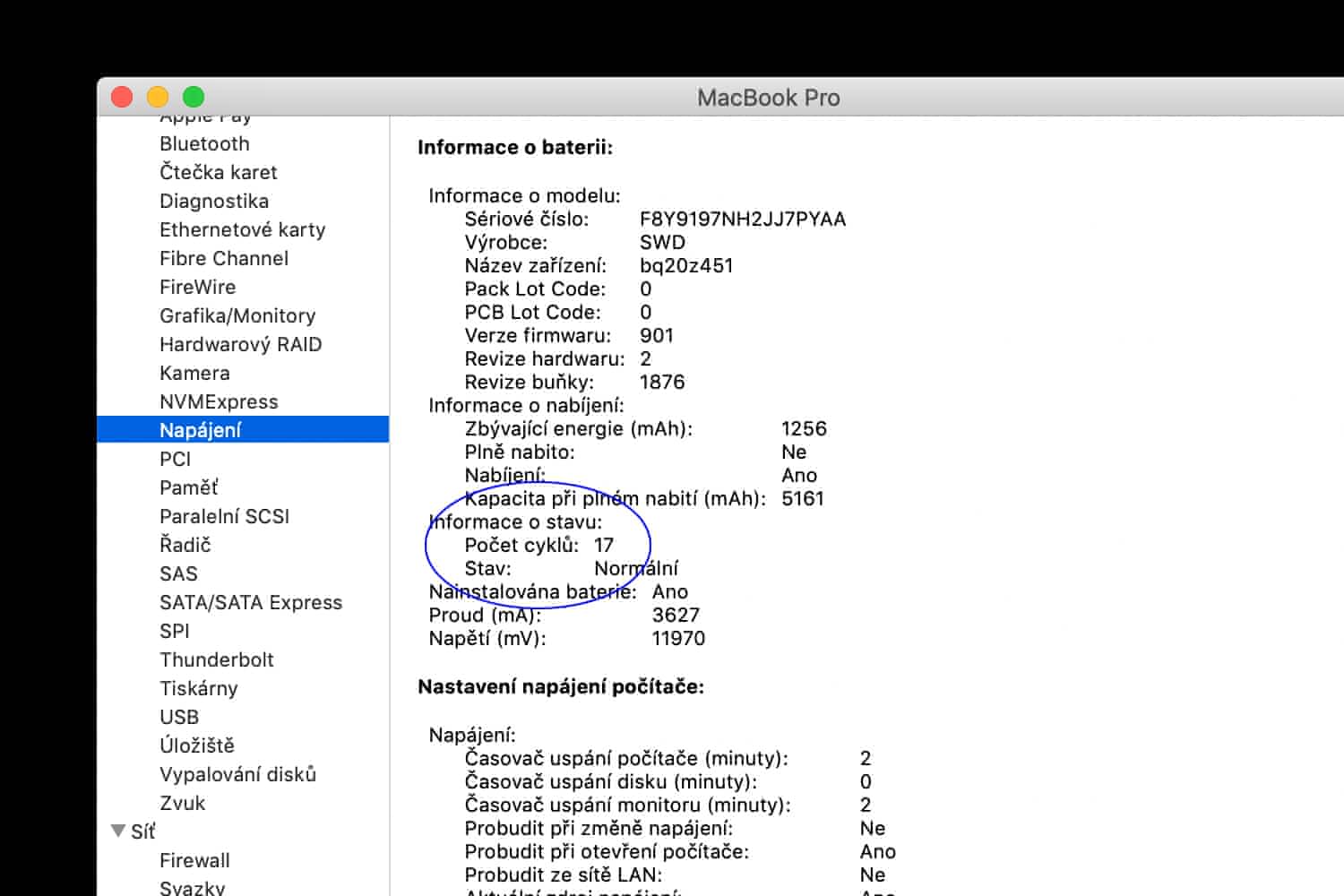The width and height of the screenshot is (1344, 896).
Task: Click the full charge capacity value 5161
Action: point(803,498)
